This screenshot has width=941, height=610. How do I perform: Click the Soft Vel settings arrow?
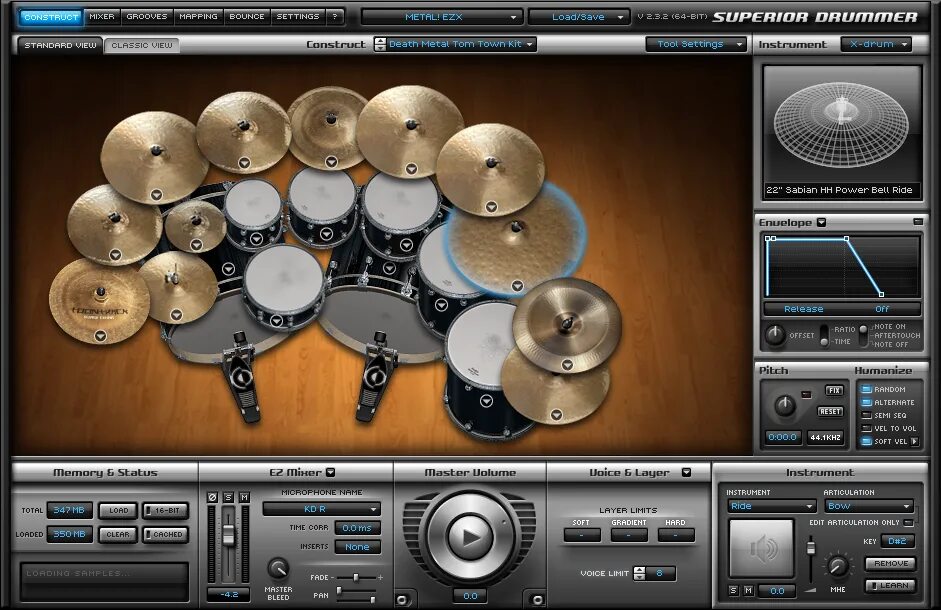(915, 441)
